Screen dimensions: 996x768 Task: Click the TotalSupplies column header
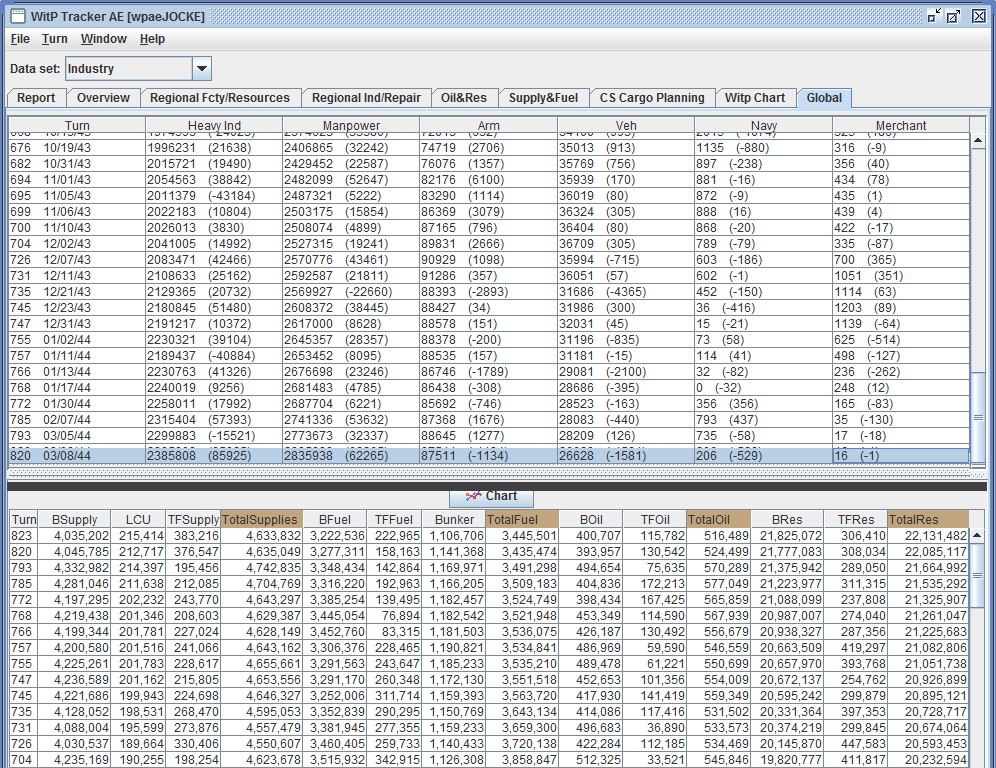pyautogui.click(x=262, y=519)
